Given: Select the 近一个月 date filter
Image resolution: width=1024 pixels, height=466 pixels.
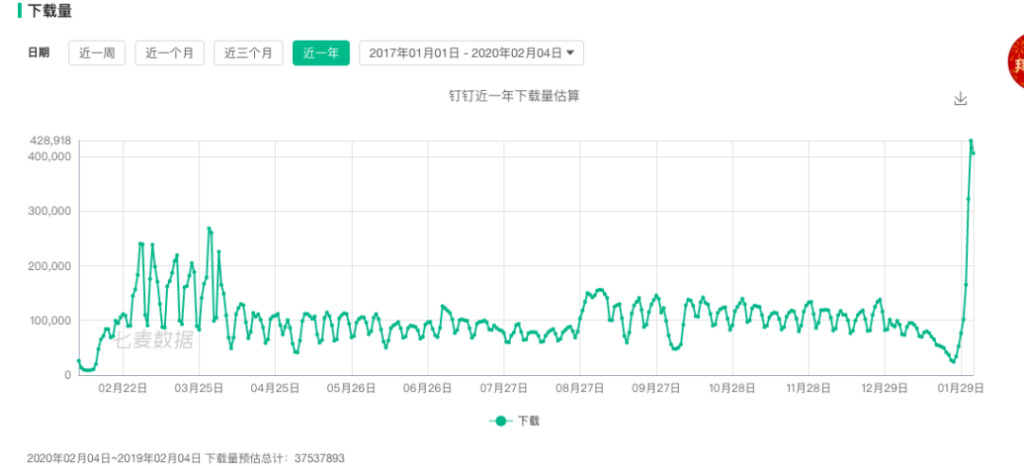Looking at the screenshot, I should [x=170, y=54].
